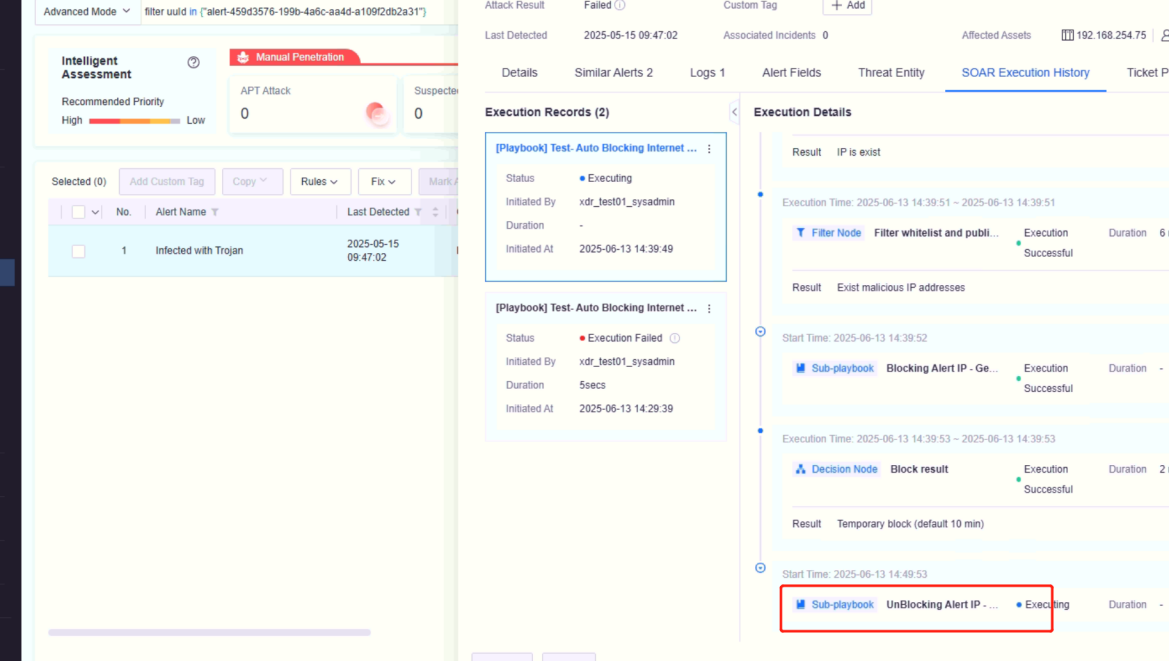Click the Block result node name
The width and height of the screenshot is (1169, 661).
coord(919,469)
